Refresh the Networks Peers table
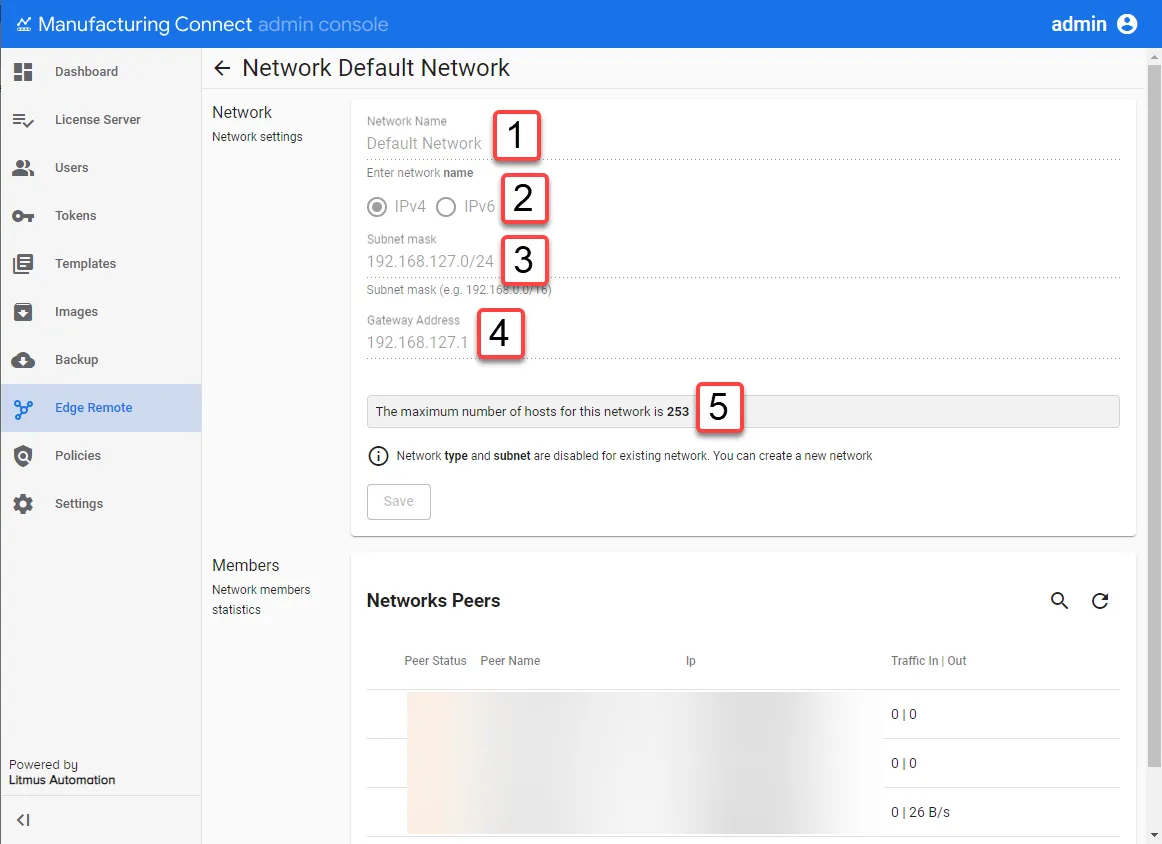This screenshot has width=1162, height=844. coord(1100,601)
